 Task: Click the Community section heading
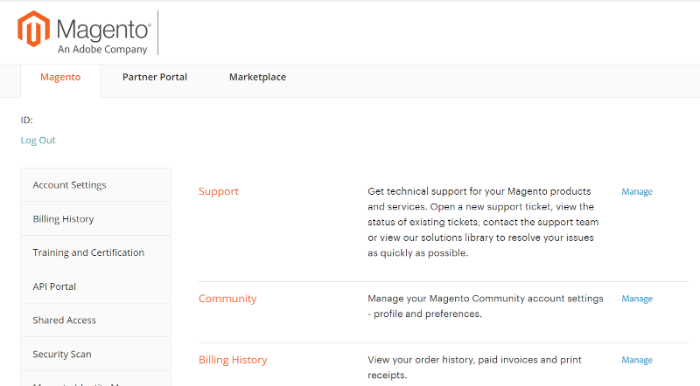227,299
